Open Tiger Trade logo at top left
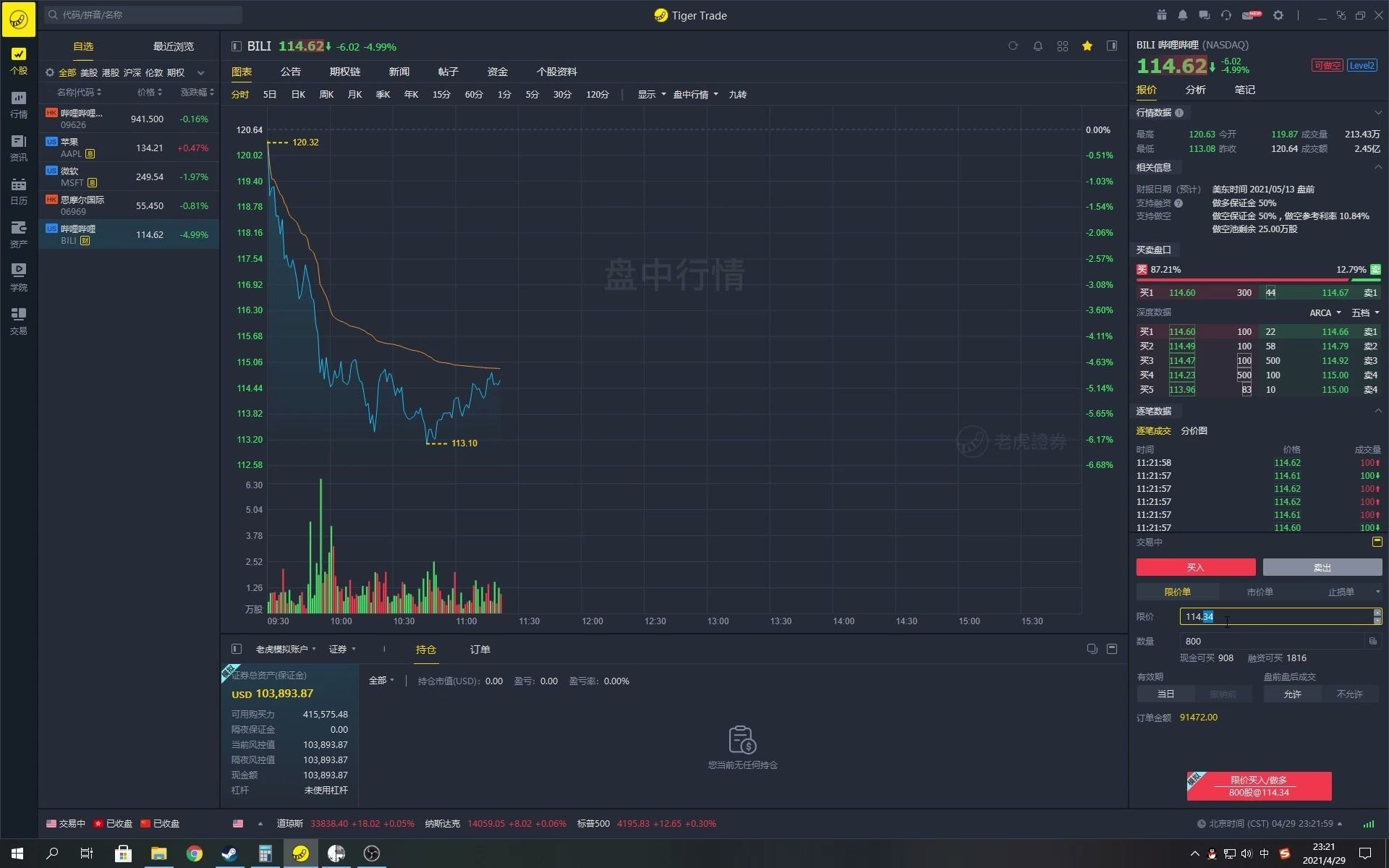This screenshot has width=1389, height=868. point(19,19)
